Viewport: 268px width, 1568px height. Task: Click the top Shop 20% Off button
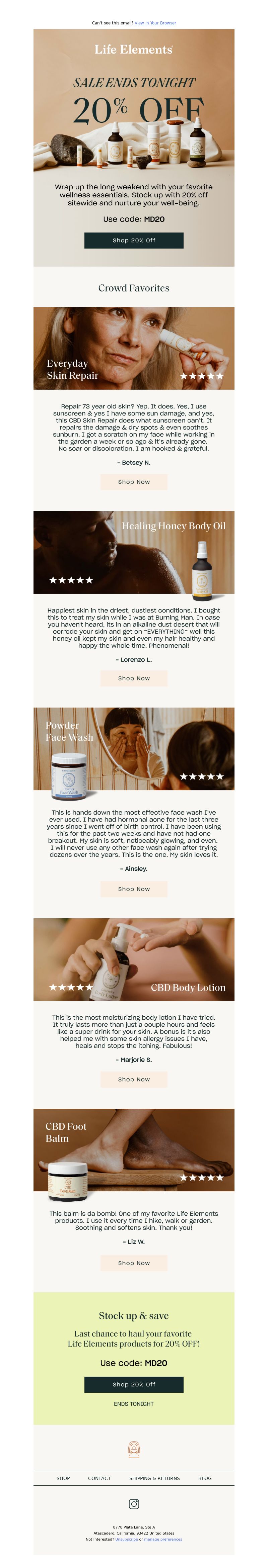(134, 240)
